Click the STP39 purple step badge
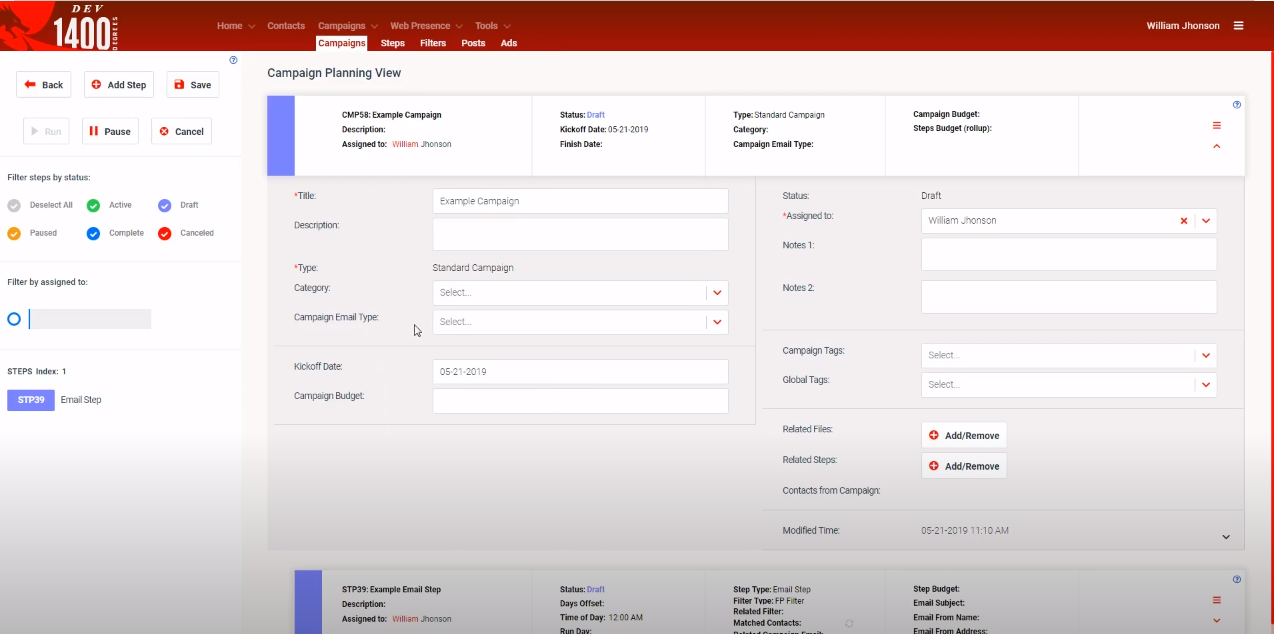1274x634 pixels. tap(31, 400)
